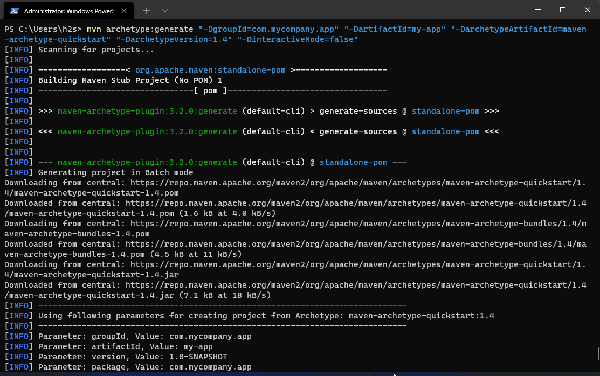Click the PowerShell icon in the tab
The height and width of the screenshot is (376, 600).
(x=15, y=11)
